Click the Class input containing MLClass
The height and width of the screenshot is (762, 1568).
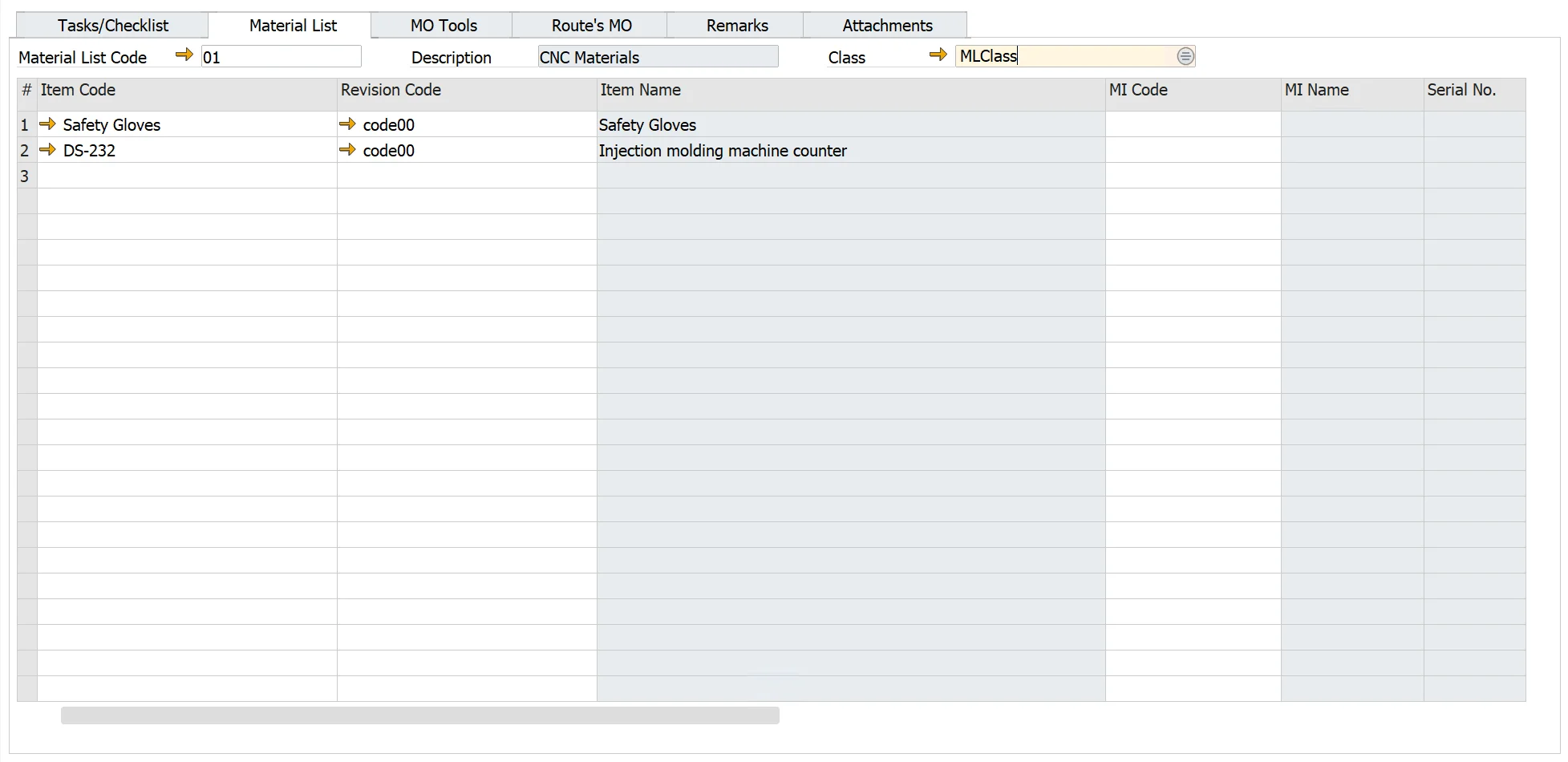[1067, 56]
